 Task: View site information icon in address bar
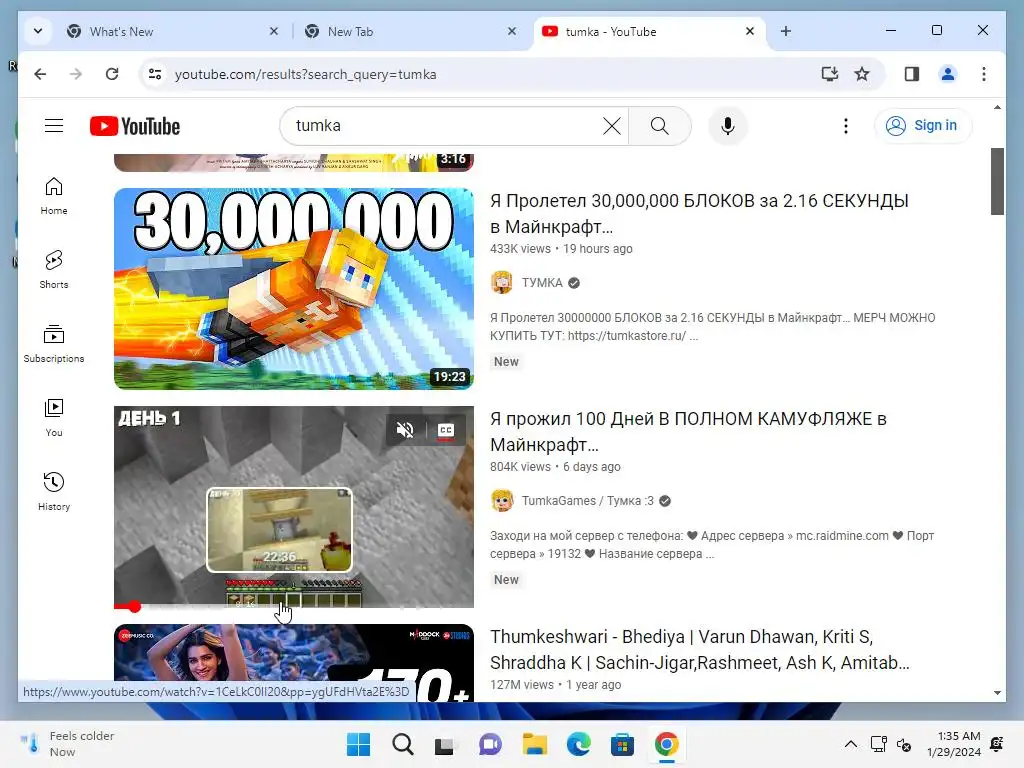tap(155, 74)
